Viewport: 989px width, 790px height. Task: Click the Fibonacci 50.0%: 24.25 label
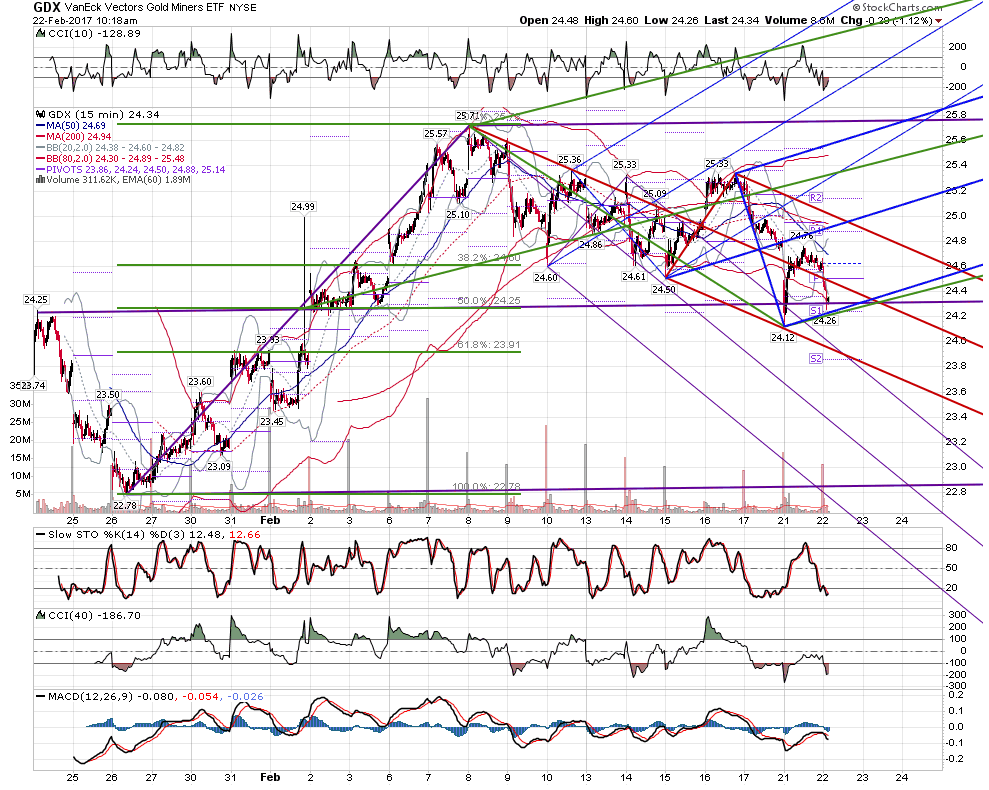tap(489, 301)
